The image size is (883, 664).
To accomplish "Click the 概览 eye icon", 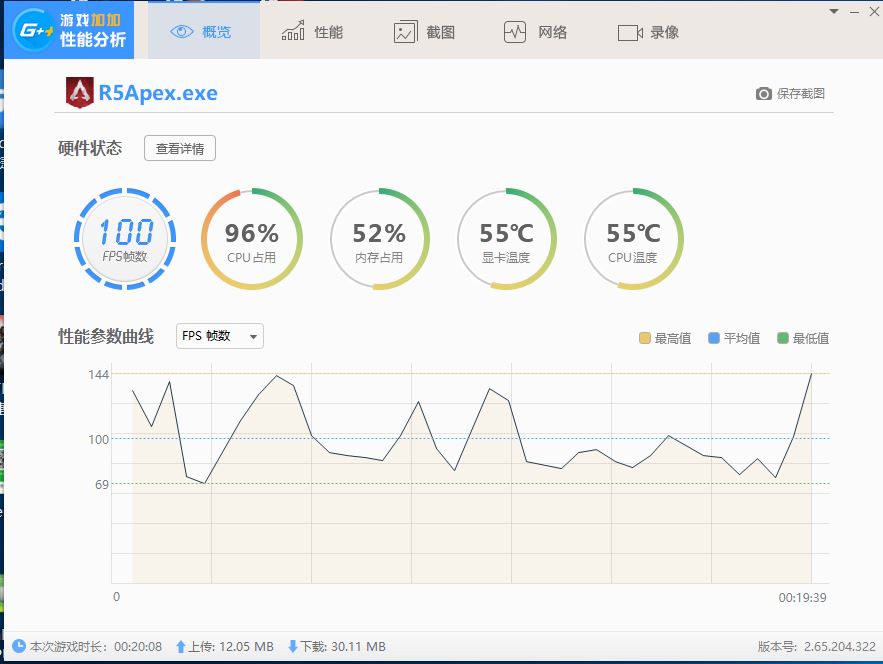I will tap(180, 30).
